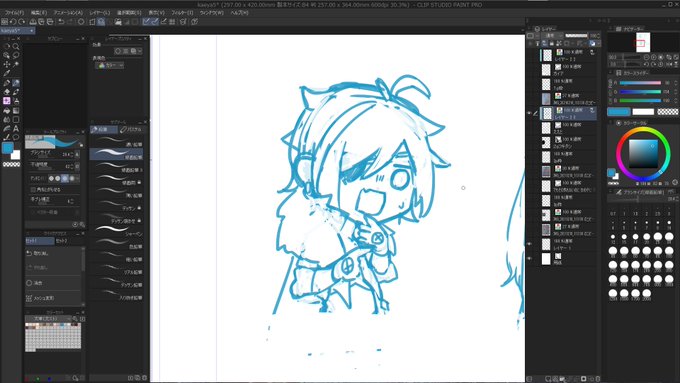Click 消去 in quick access
Screen dimensions: 680x383
coord(53,283)
